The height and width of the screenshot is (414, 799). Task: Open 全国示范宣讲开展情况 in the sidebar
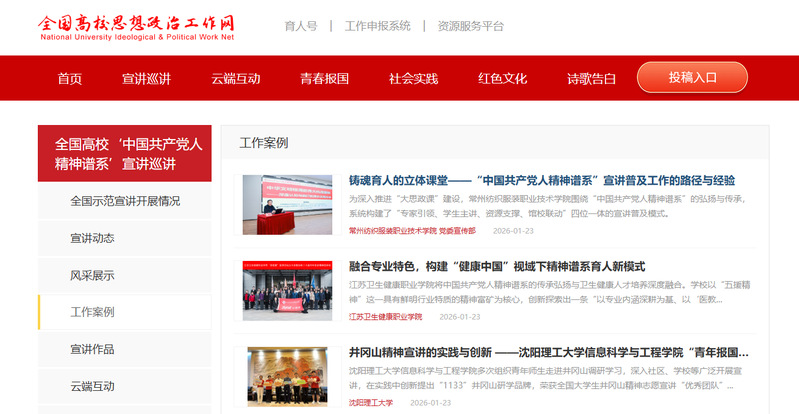125,201
